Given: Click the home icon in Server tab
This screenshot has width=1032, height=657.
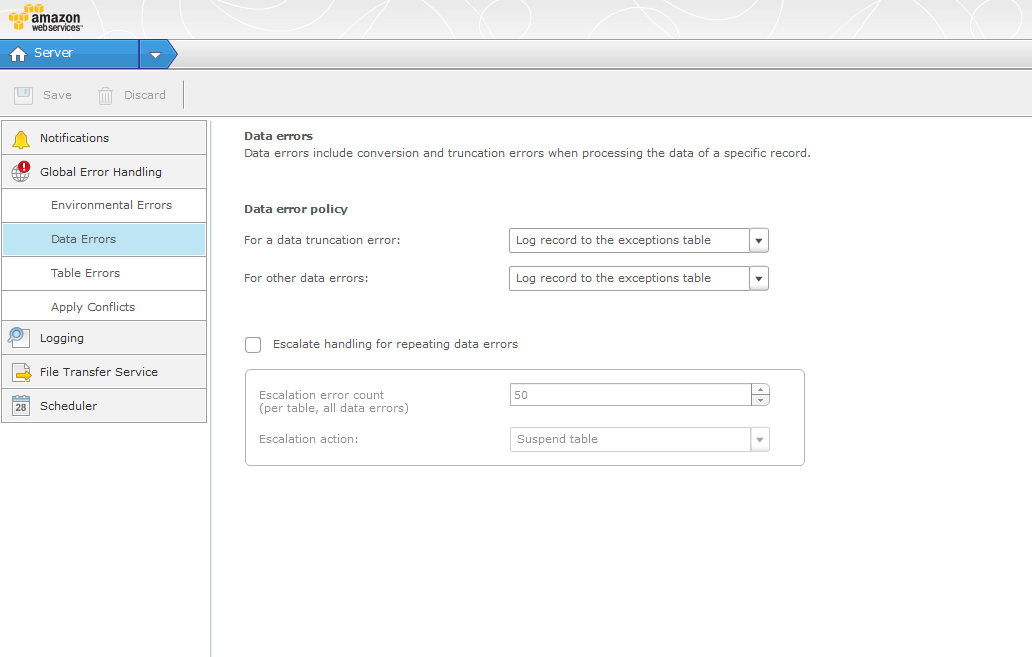Looking at the screenshot, I should 18,54.
